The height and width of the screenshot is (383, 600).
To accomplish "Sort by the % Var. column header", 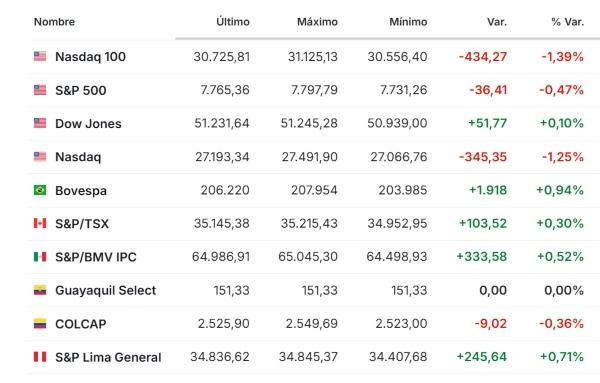I will pyautogui.click(x=567, y=22).
